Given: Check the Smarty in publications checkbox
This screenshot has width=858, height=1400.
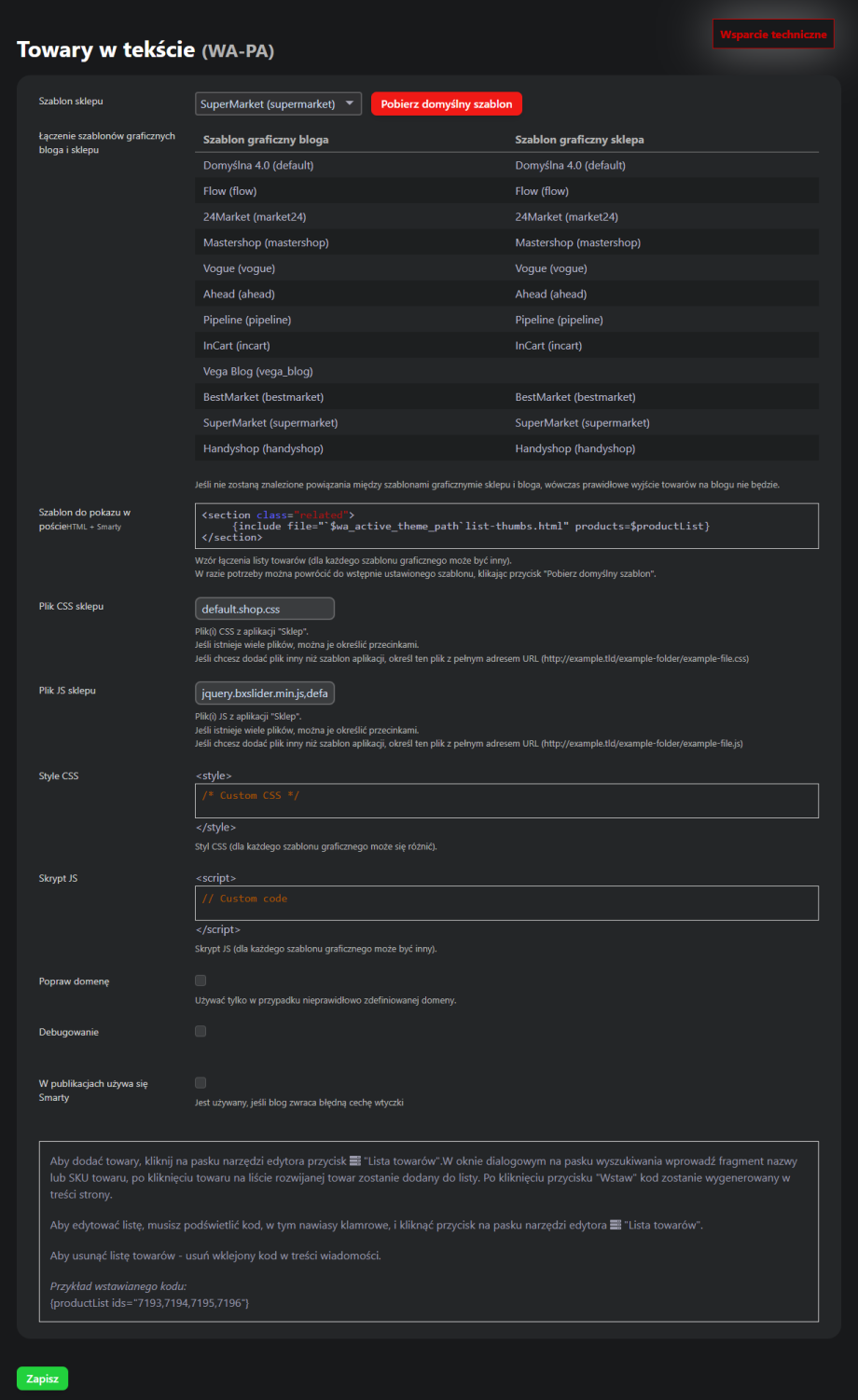Looking at the screenshot, I should (x=201, y=1082).
